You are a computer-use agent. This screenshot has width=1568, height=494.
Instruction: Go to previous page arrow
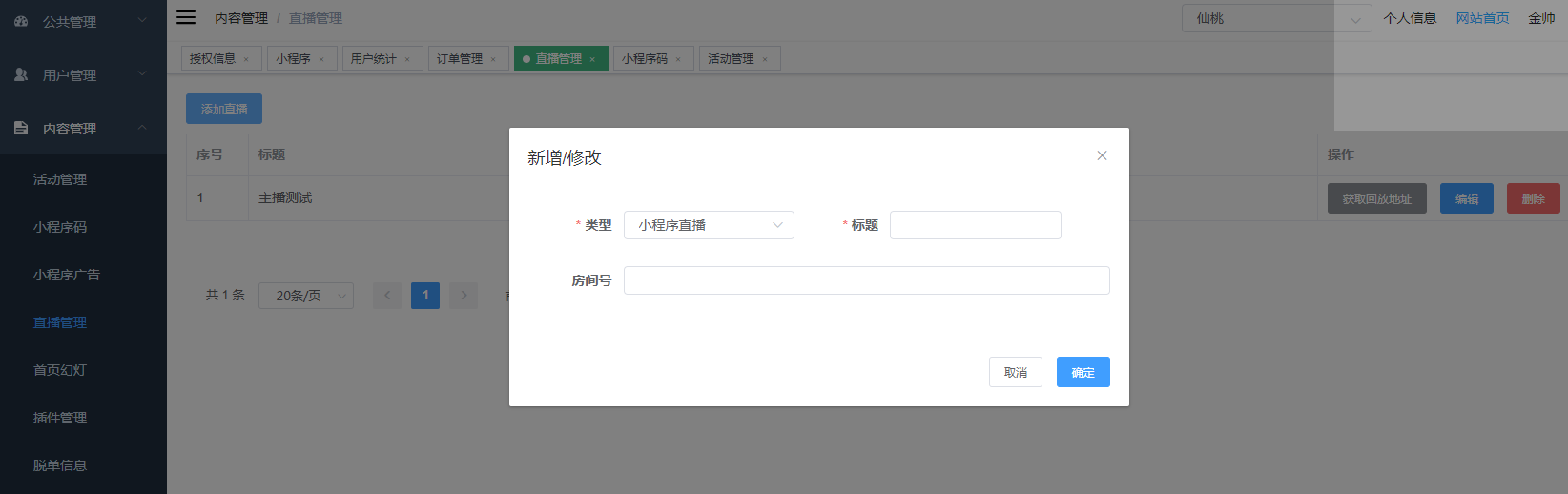pos(387,296)
